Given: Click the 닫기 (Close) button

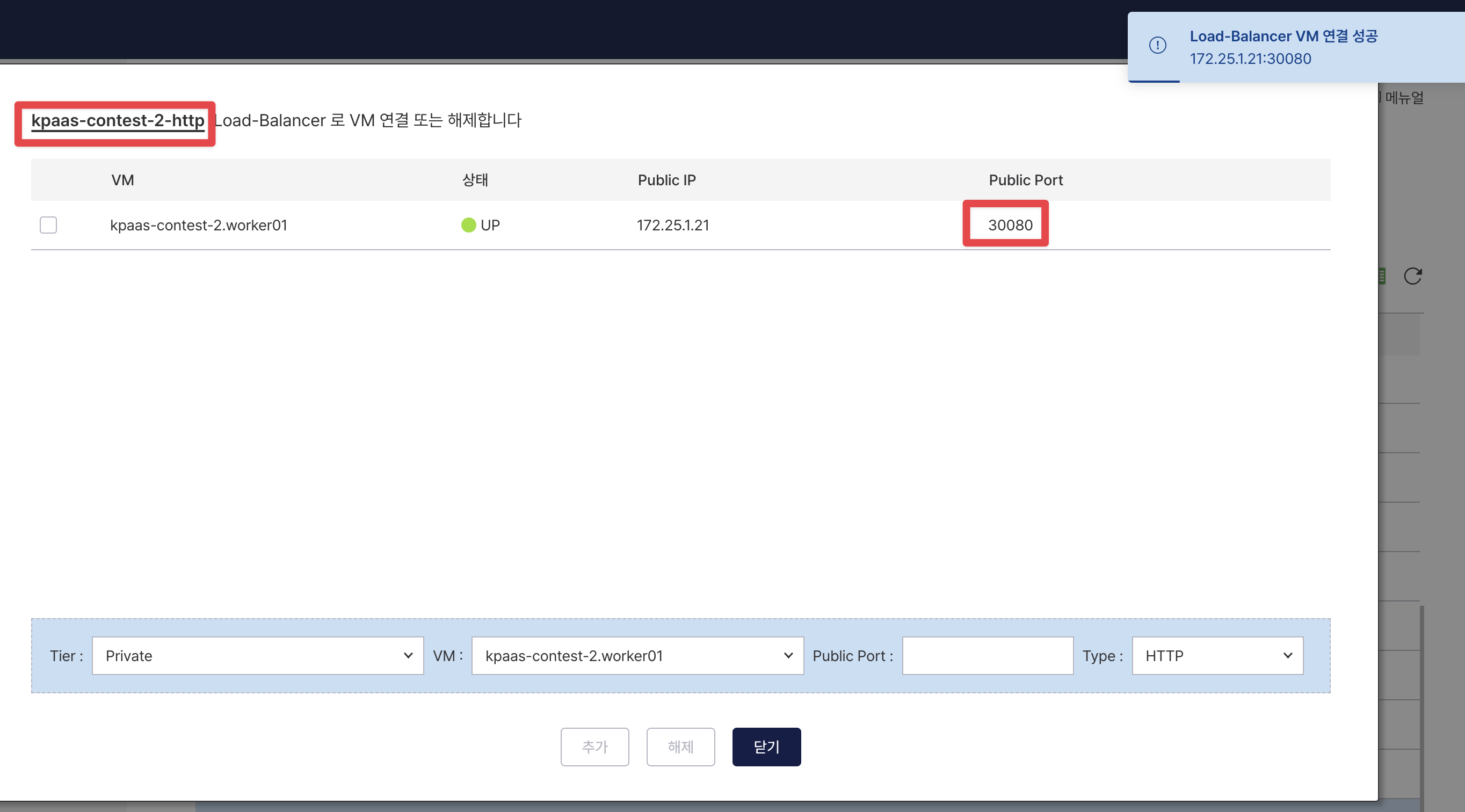Looking at the screenshot, I should tap(766, 746).
